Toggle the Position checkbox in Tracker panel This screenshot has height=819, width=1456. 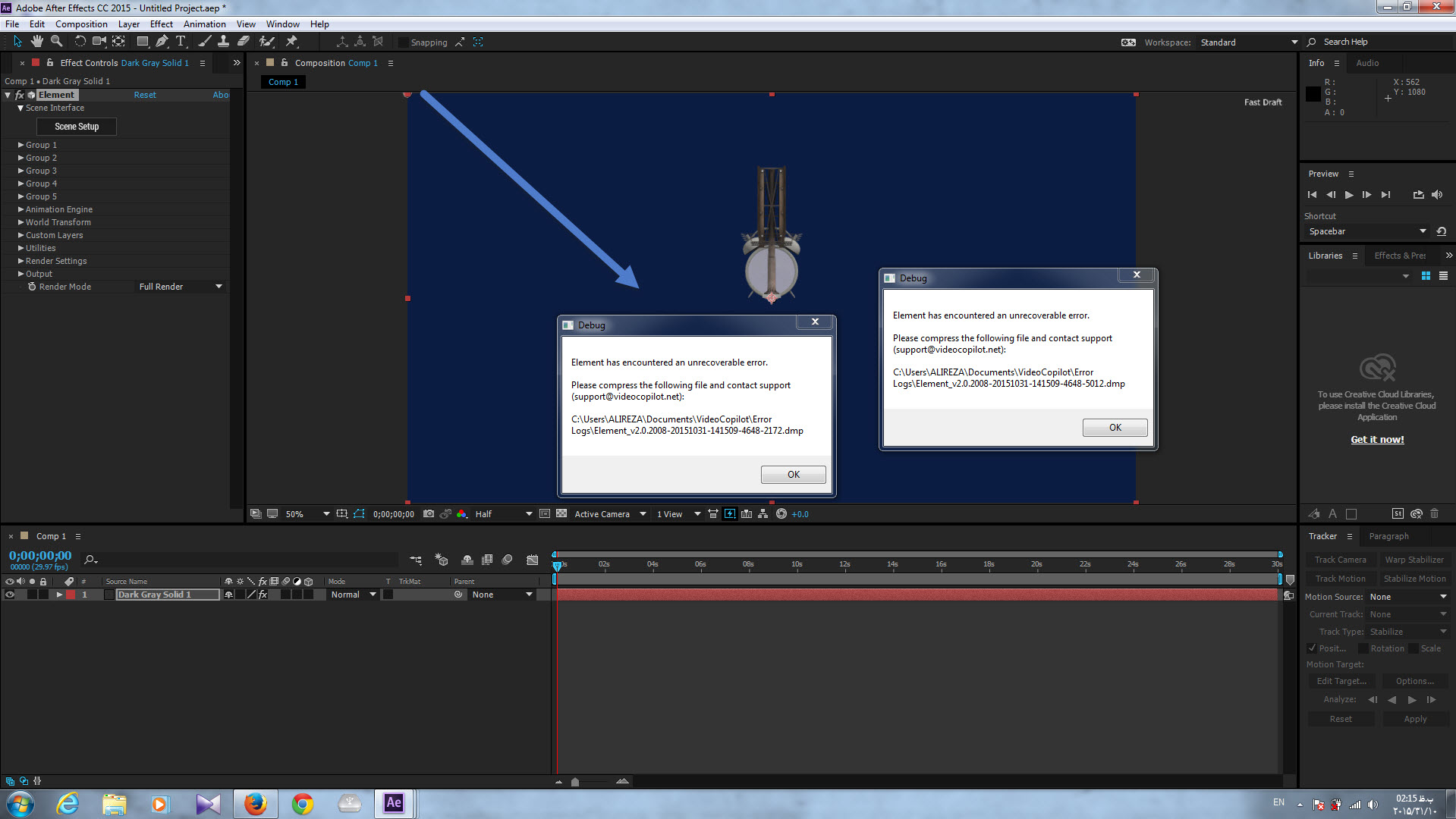[x=1313, y=648]
